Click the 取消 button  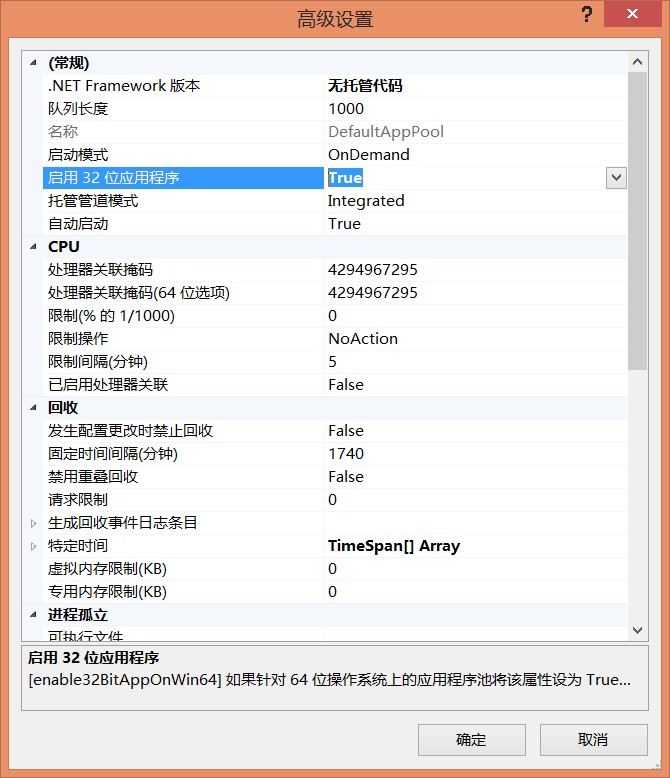593,740
